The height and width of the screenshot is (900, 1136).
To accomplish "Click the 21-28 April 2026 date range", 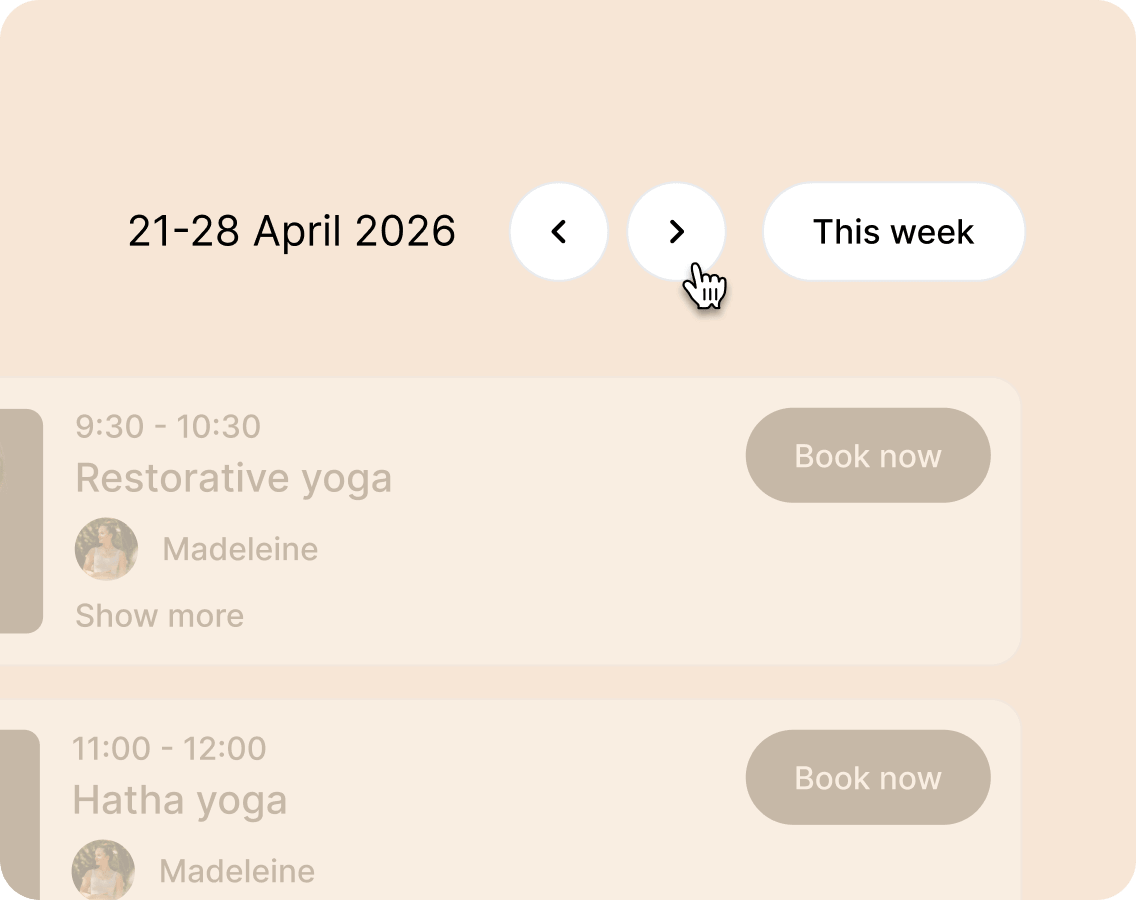I will tap(291, 232).
